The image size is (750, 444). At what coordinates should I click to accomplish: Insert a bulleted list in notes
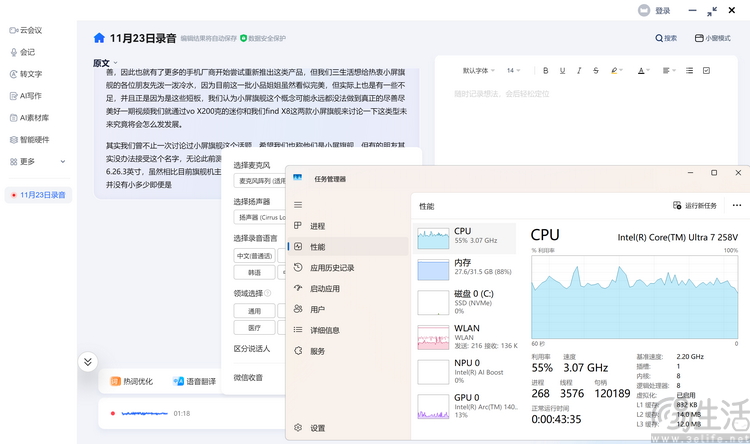689,71
